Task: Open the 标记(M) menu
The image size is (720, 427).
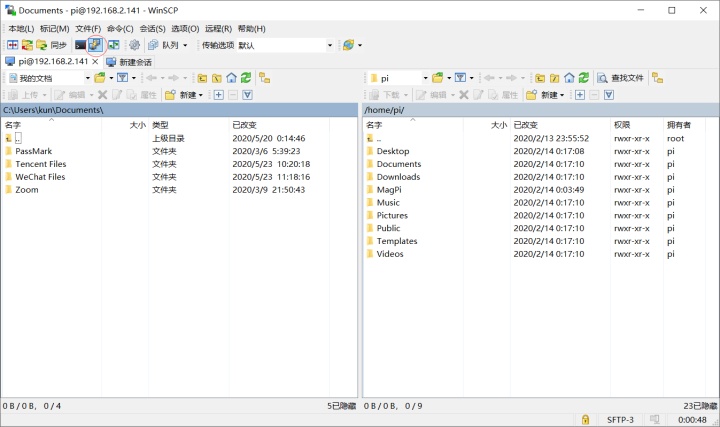Action: 54,28
